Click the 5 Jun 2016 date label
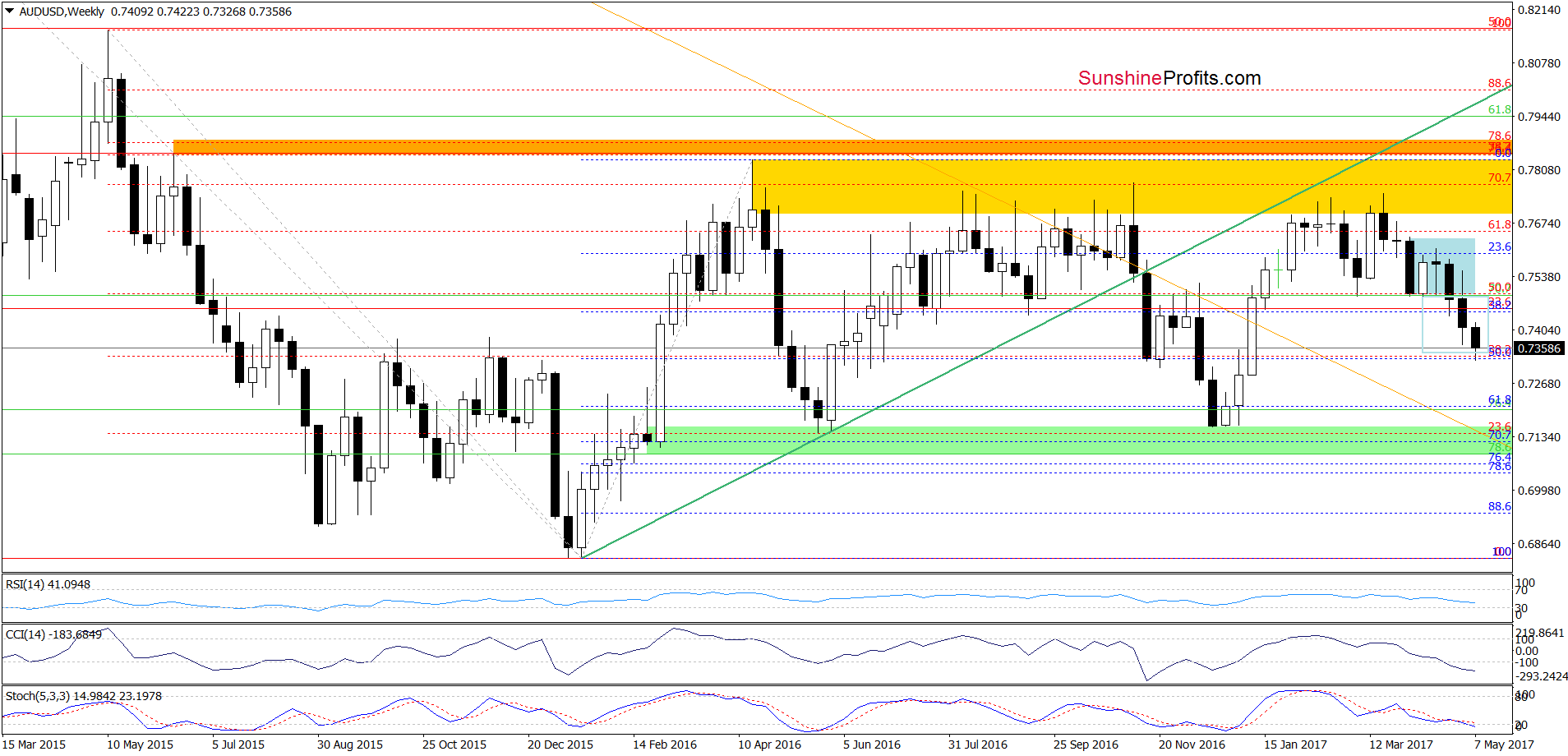The width and height of the screenshot is (1568, 756). point(872,744)
